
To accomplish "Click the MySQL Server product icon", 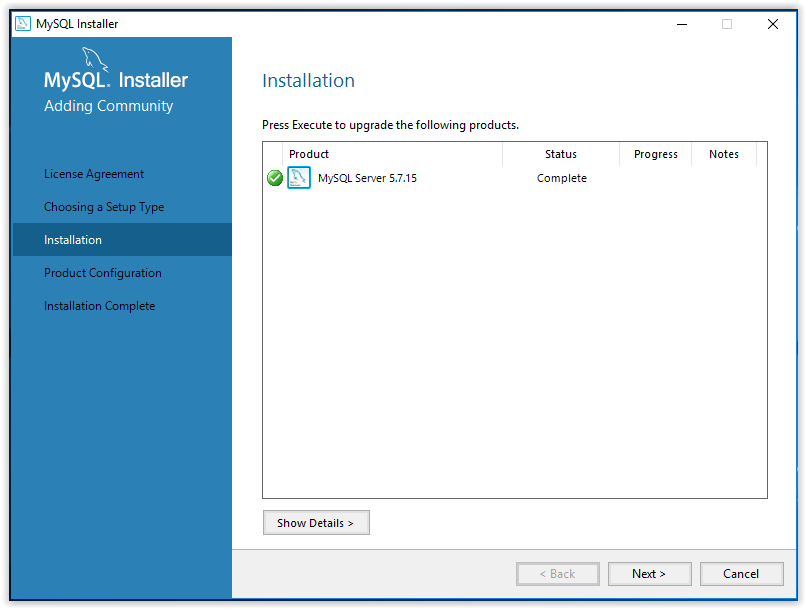I will (299, 178).
